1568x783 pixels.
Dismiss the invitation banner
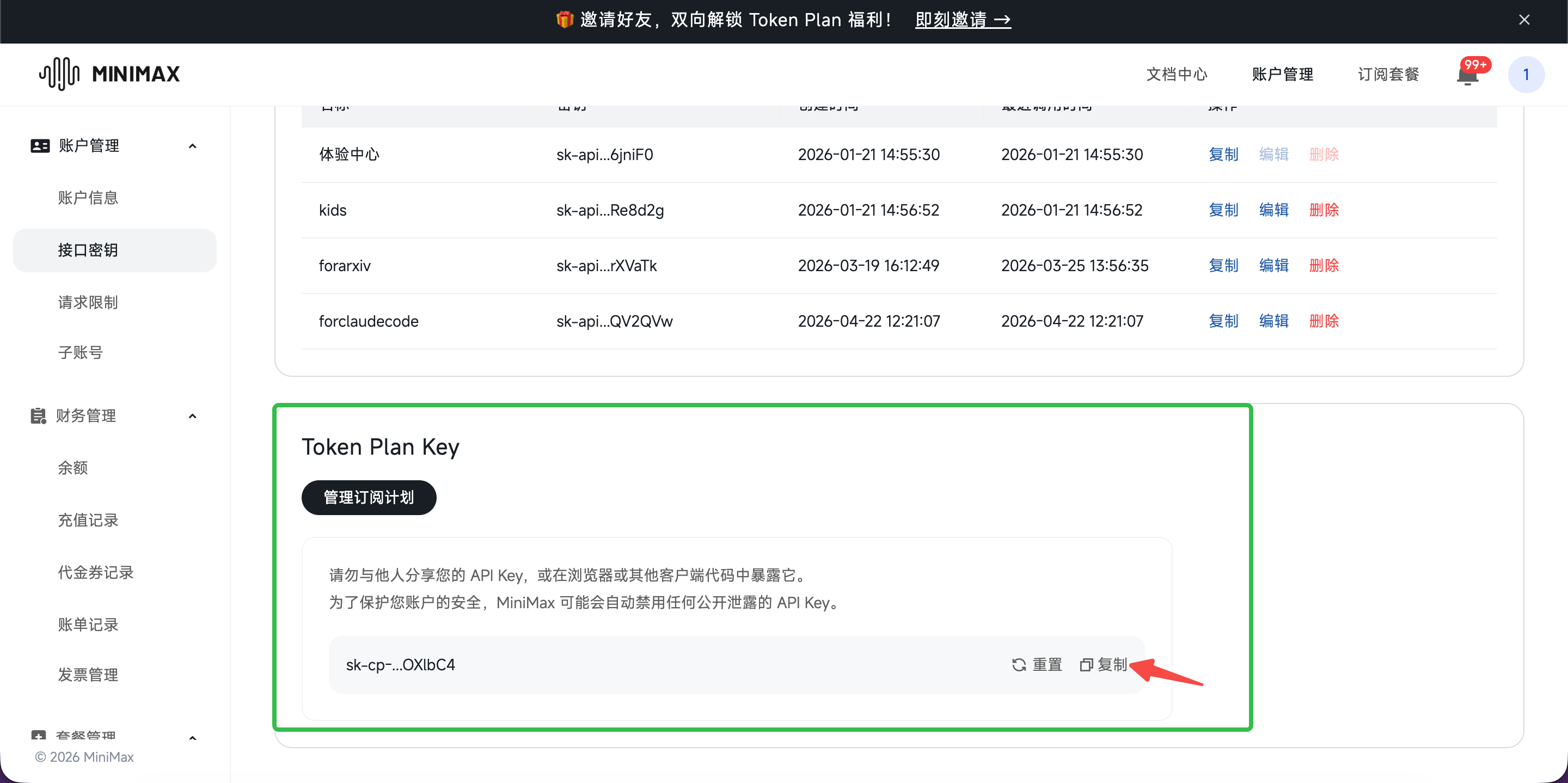point(1523,20)
